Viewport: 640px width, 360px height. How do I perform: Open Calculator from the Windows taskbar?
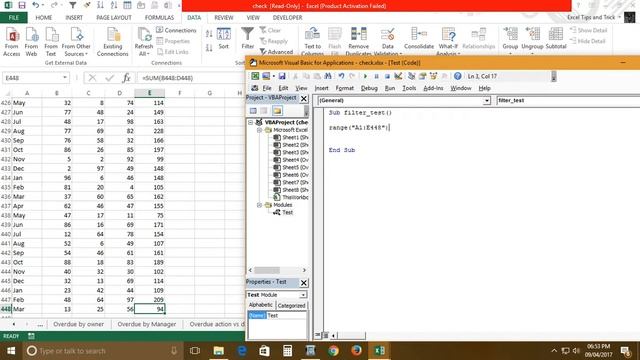tap(287, 351)
